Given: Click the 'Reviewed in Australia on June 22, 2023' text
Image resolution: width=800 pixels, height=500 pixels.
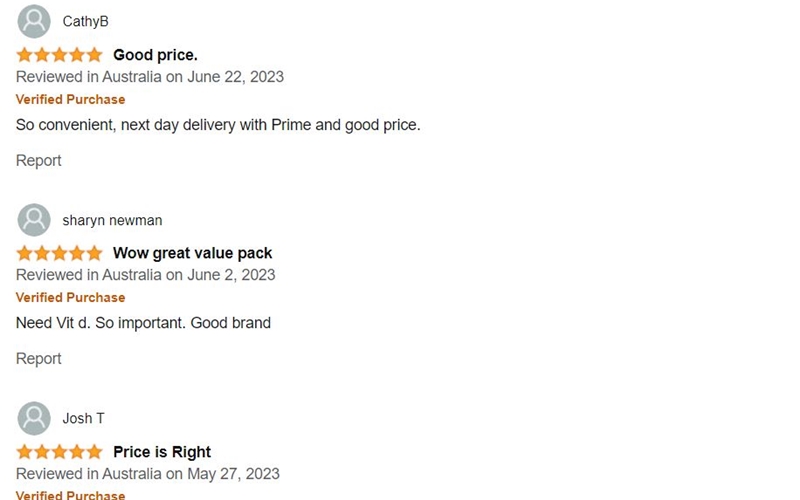Looking at the screenshot, I should click(150, 77).
